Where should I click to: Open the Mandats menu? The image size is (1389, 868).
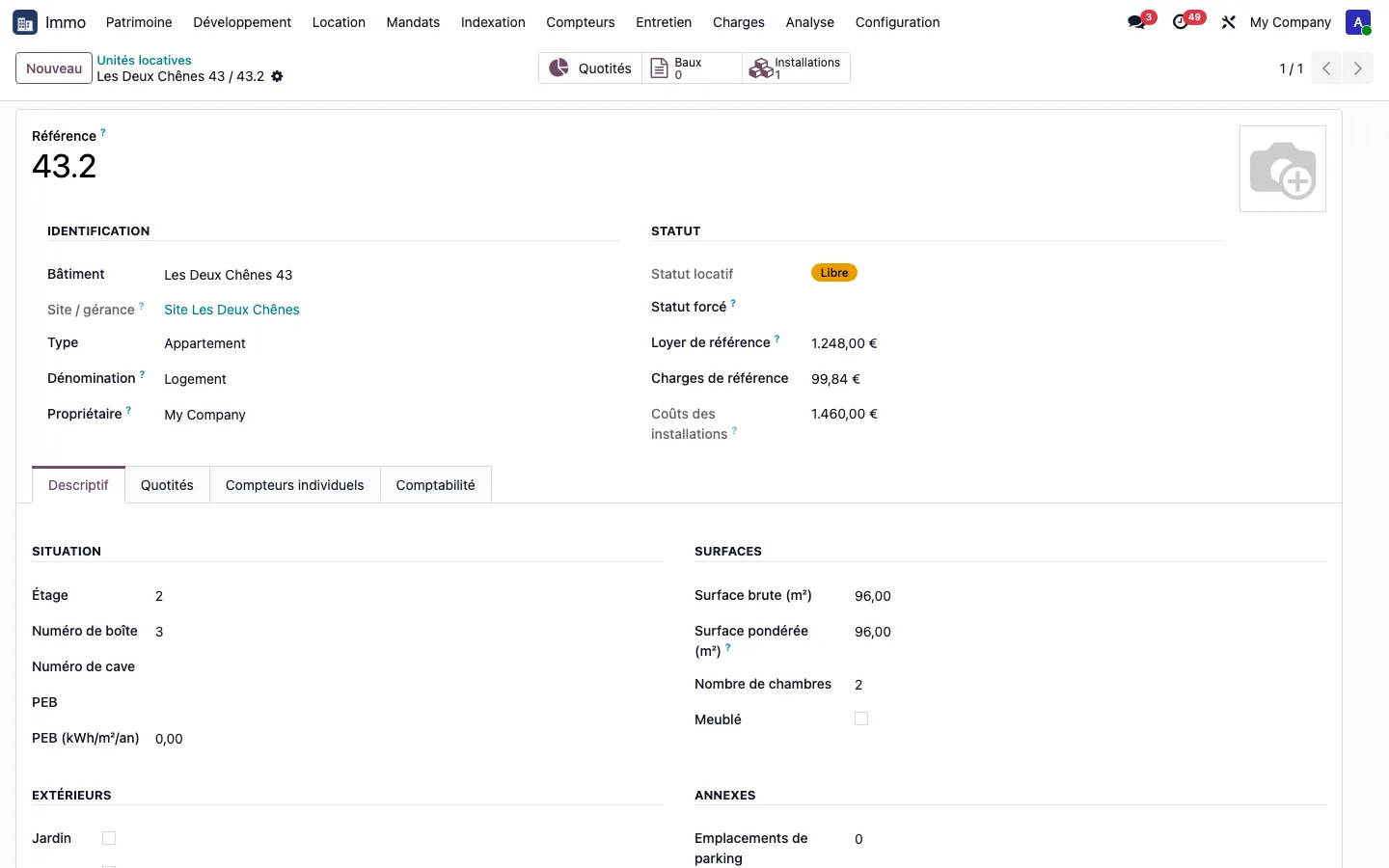point(413,22)
